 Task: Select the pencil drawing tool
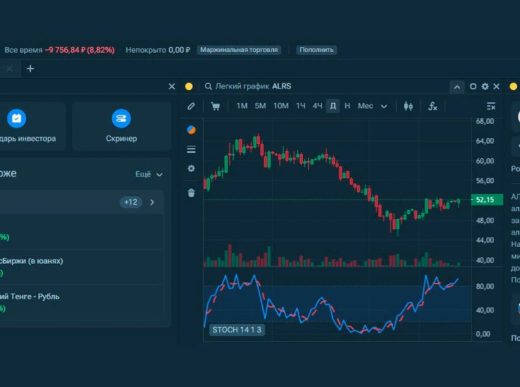(191, 106)
